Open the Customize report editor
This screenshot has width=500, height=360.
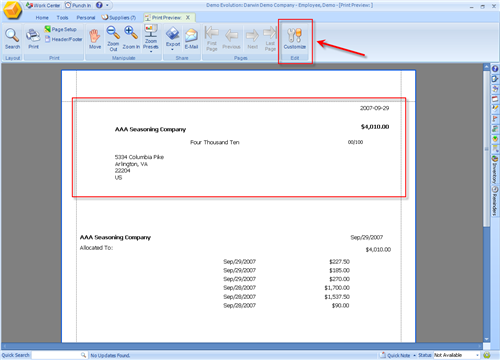point(295,39)
